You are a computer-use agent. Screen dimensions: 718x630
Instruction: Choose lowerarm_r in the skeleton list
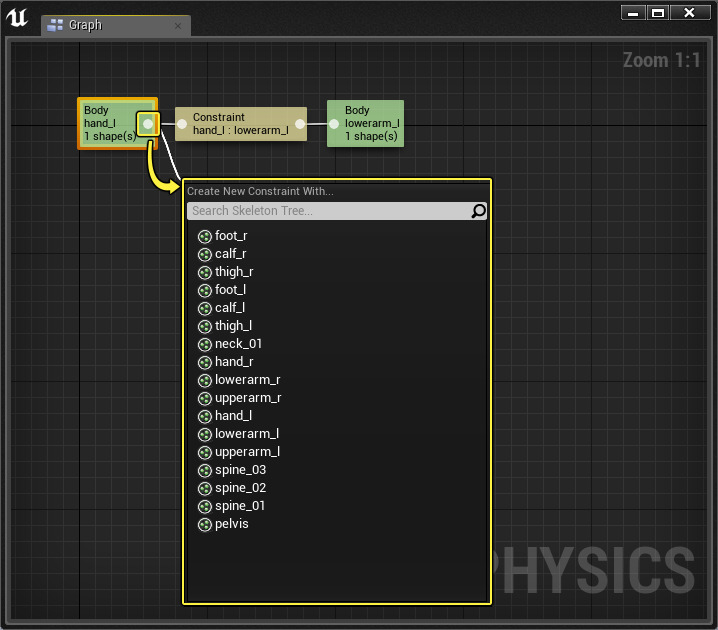pyautogui.click(x=247, y=380)
